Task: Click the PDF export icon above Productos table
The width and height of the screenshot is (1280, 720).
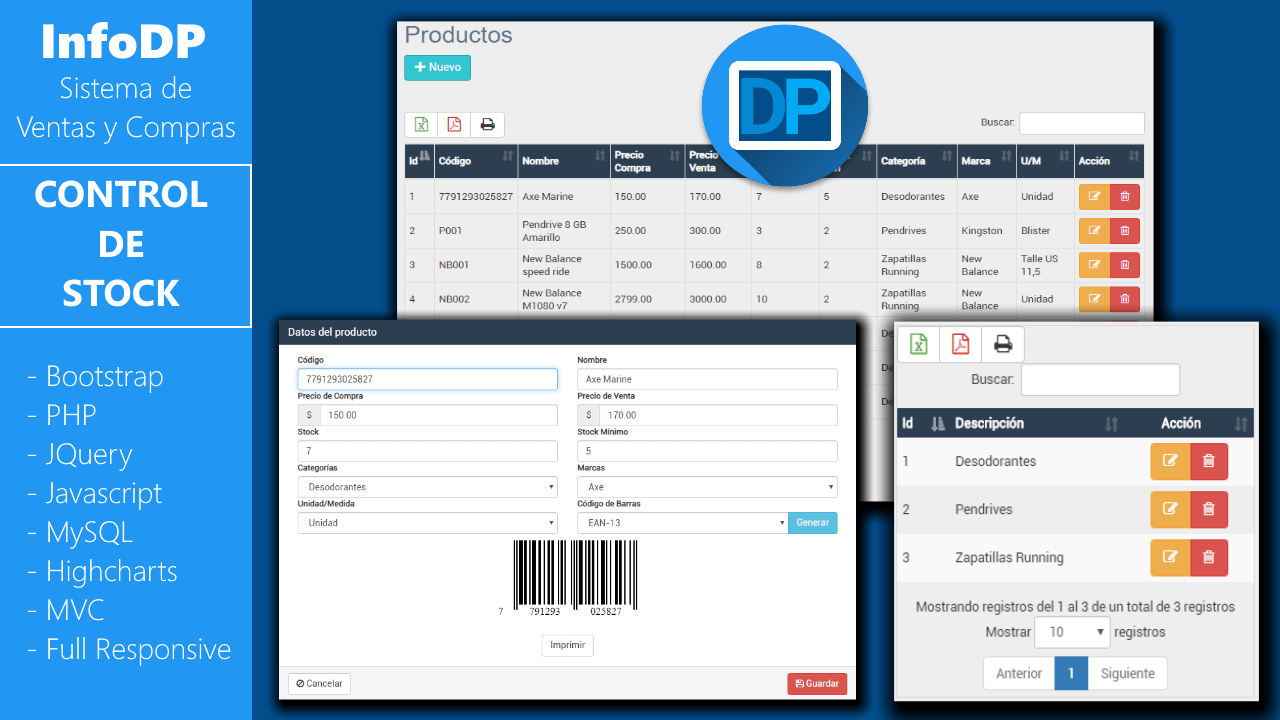Action: pyautogui.click(x=454, y=125)
